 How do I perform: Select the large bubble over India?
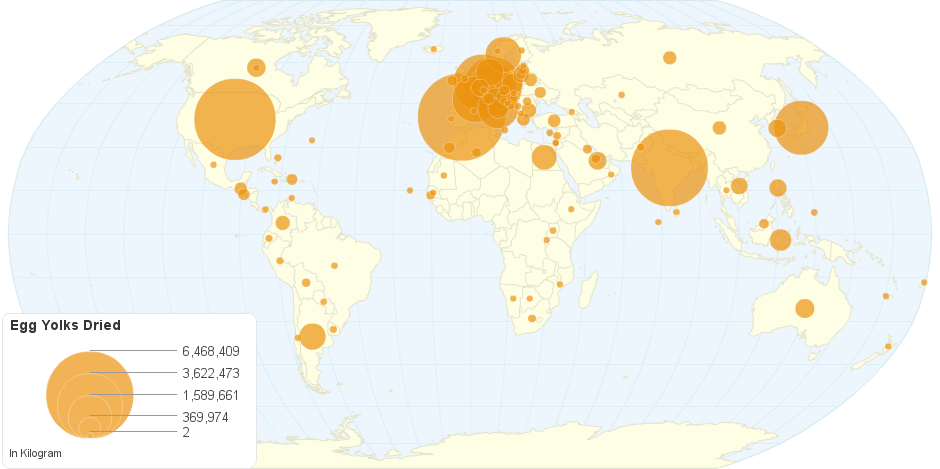[669, 168]
